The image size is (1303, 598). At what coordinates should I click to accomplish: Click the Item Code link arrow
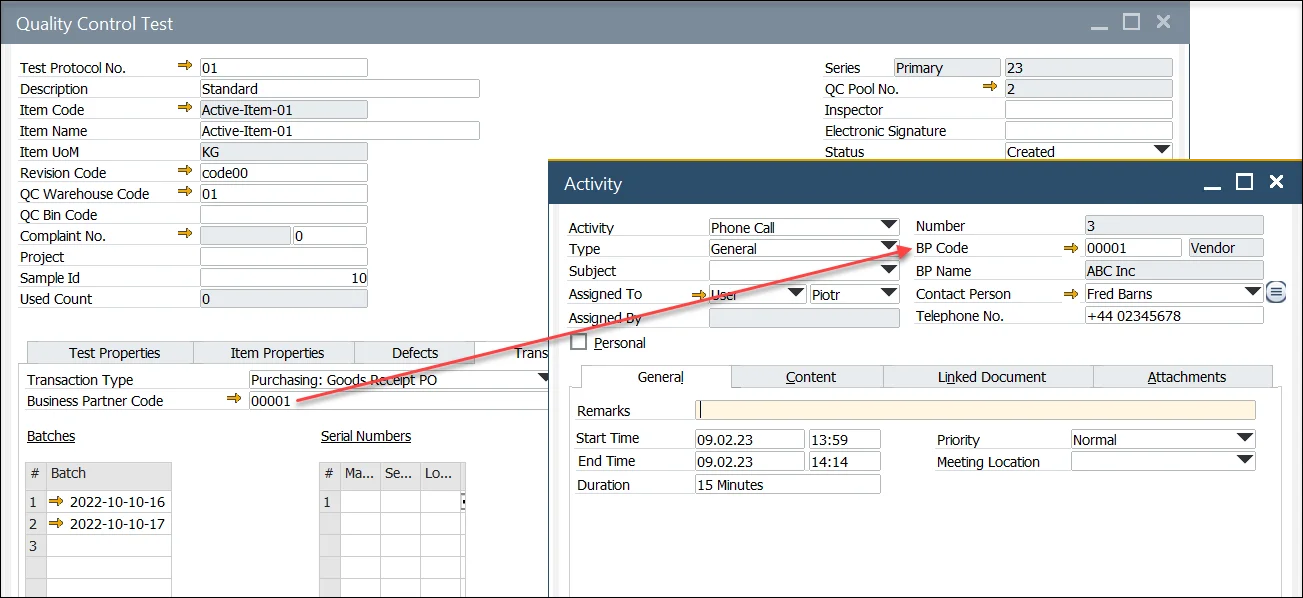(x=185, y=108)
